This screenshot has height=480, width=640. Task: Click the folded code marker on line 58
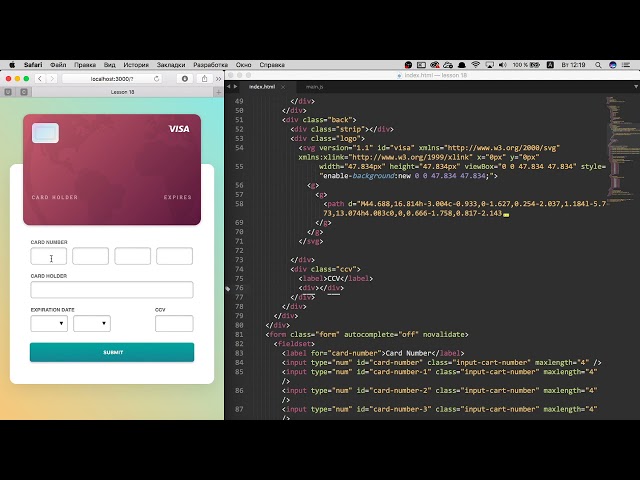click(x=506, y=214)
